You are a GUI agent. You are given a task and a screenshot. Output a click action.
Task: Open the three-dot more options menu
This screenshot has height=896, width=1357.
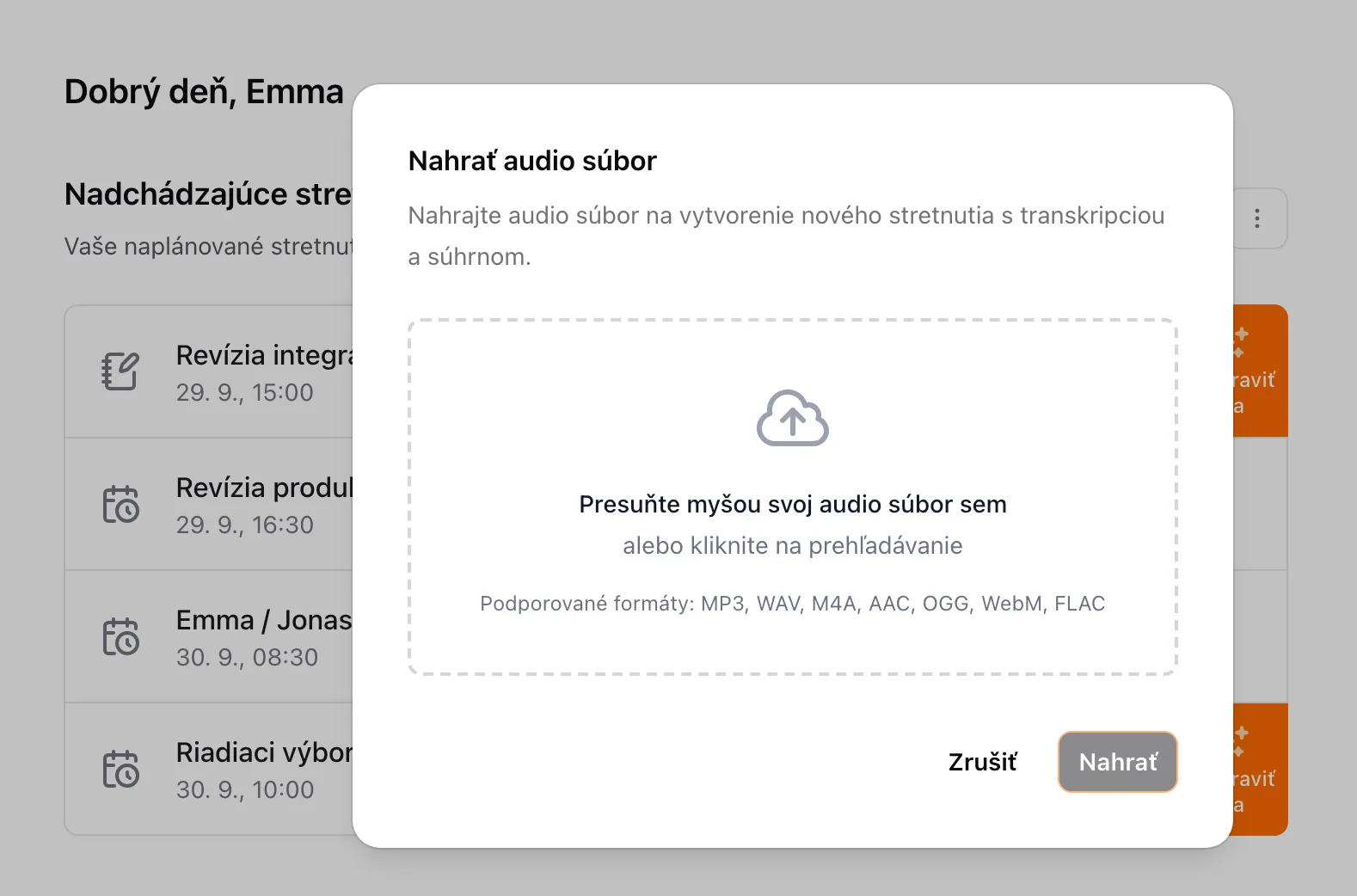point(1257,218)
